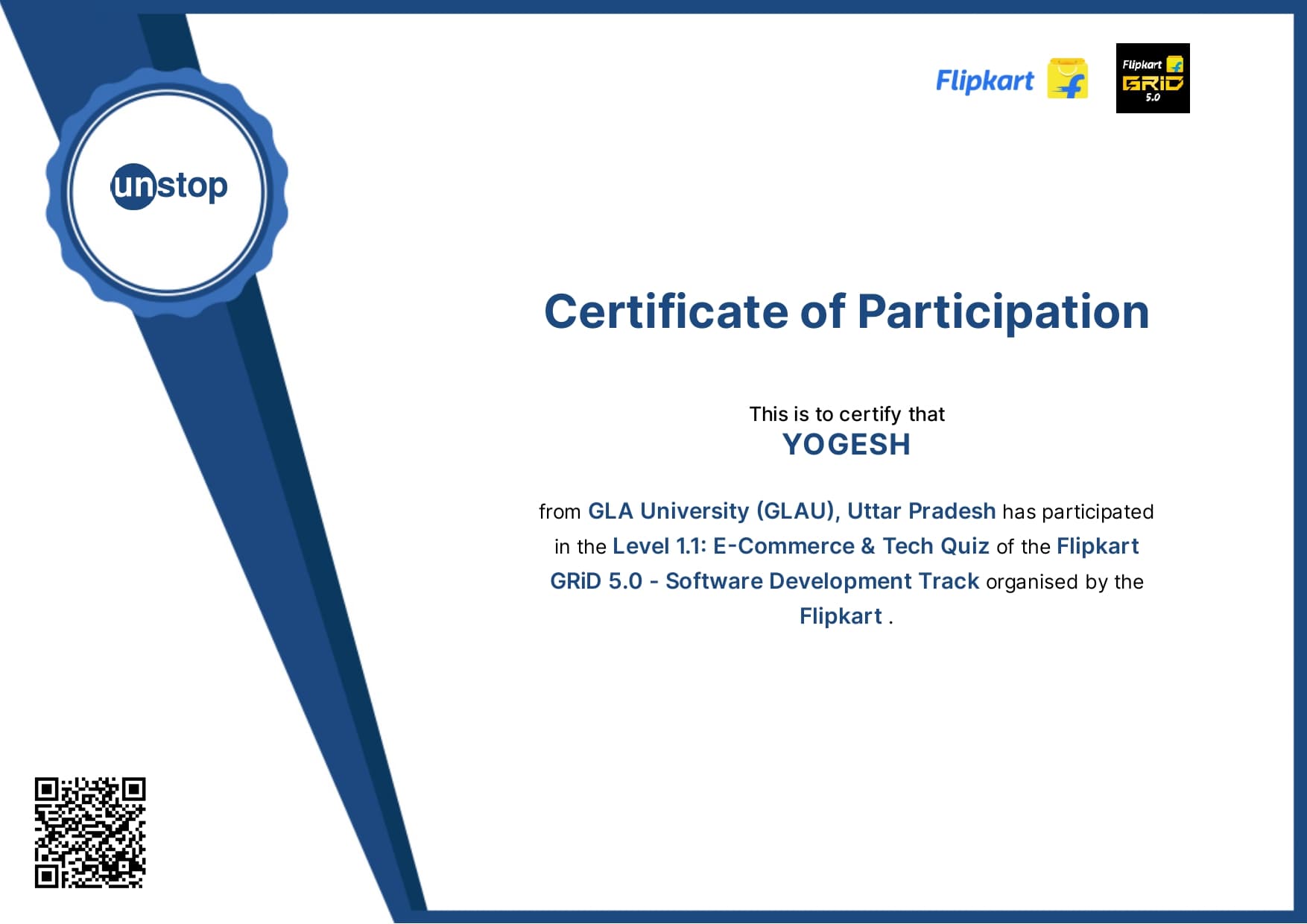Scan the QR code at bottom left
The image size is (1307, 924).
[91, 833]
